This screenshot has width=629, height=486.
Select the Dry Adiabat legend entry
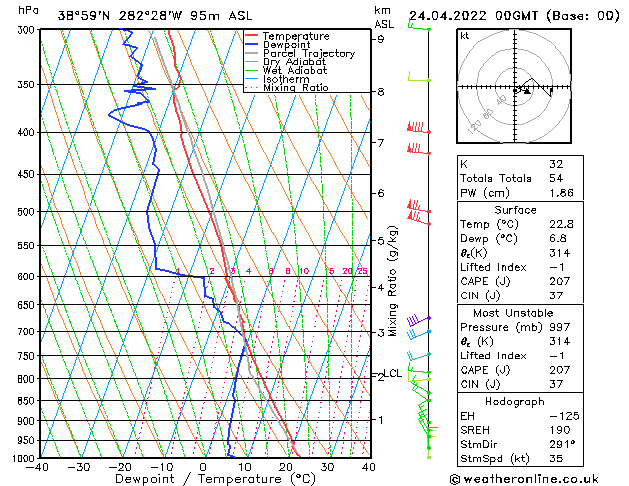pyautogui.click(x=285, y=62)
